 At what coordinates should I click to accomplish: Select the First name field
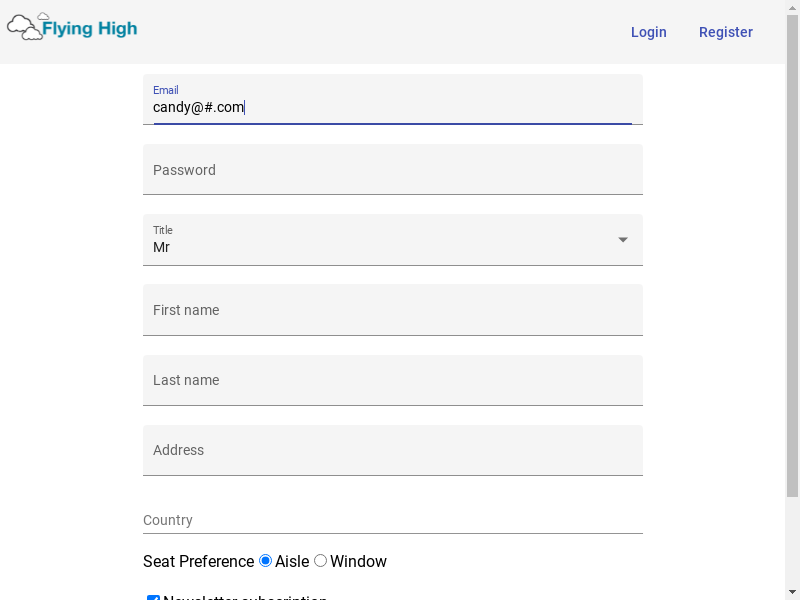[393, 310]
